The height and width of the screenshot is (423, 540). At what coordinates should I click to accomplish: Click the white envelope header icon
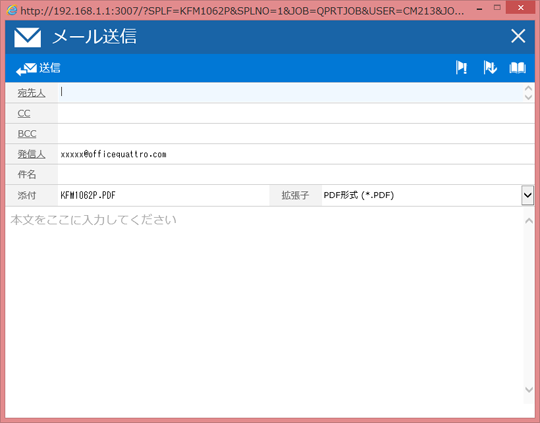28,38
